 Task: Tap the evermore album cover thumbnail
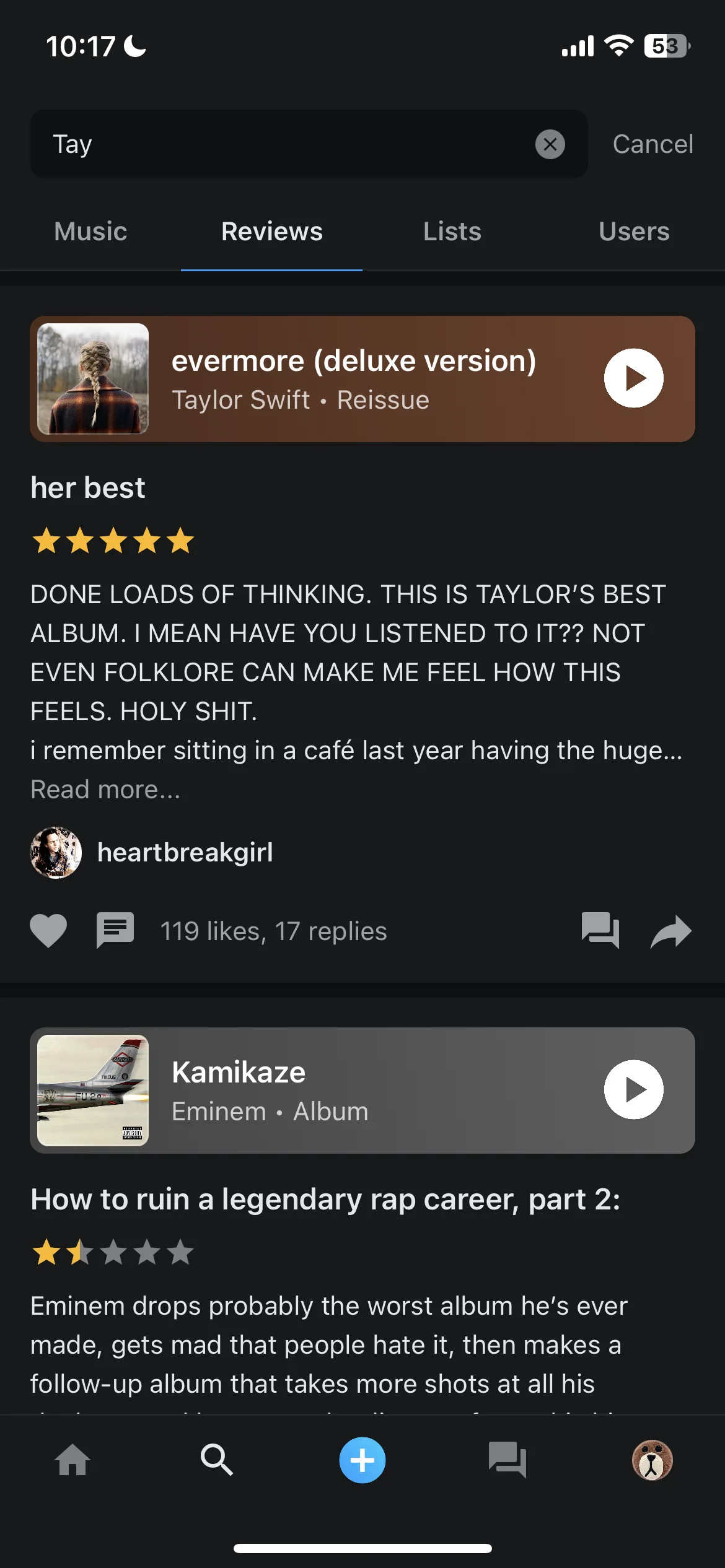pos(93,379)
